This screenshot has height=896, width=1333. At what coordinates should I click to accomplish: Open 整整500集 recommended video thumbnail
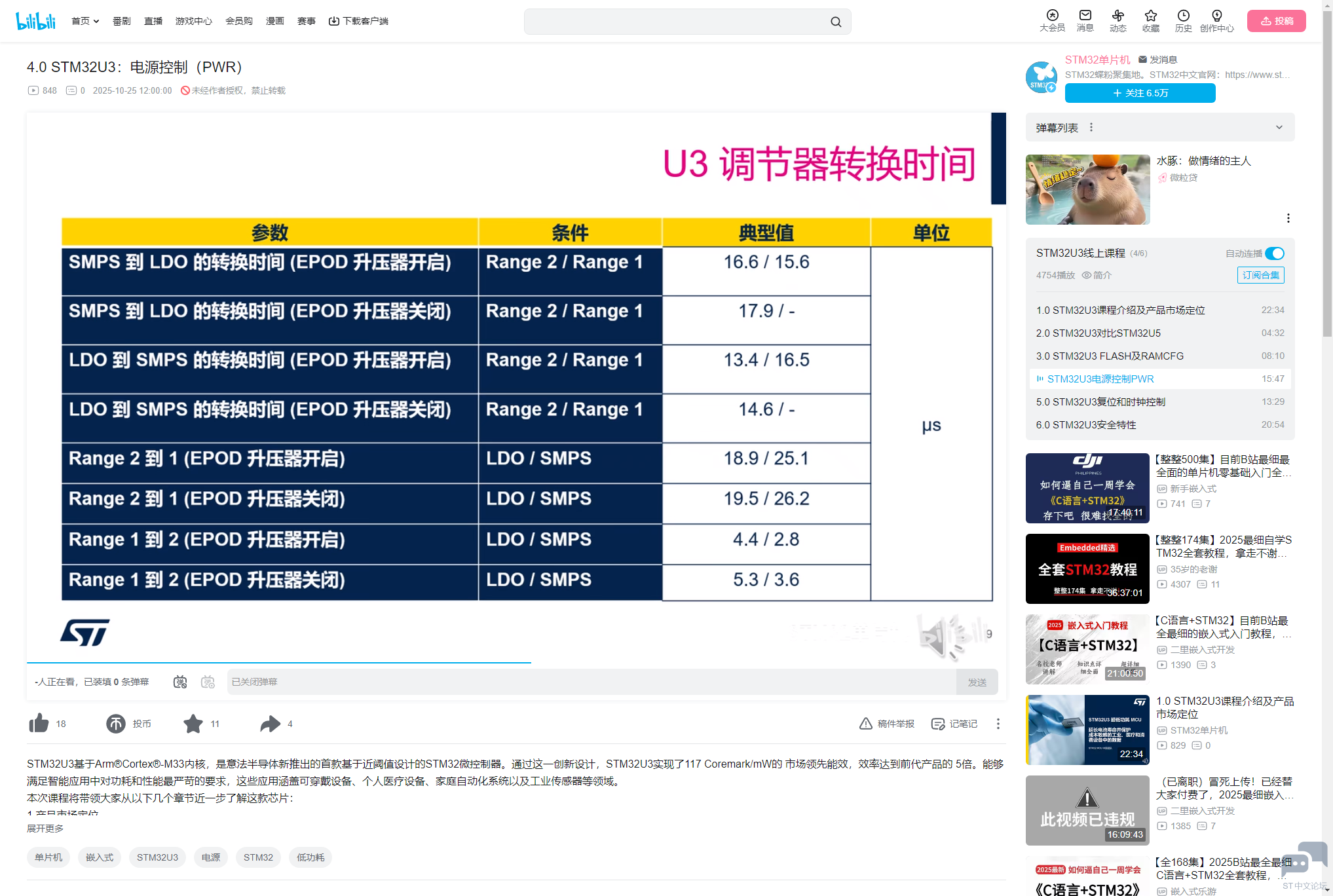point(1087,488)
